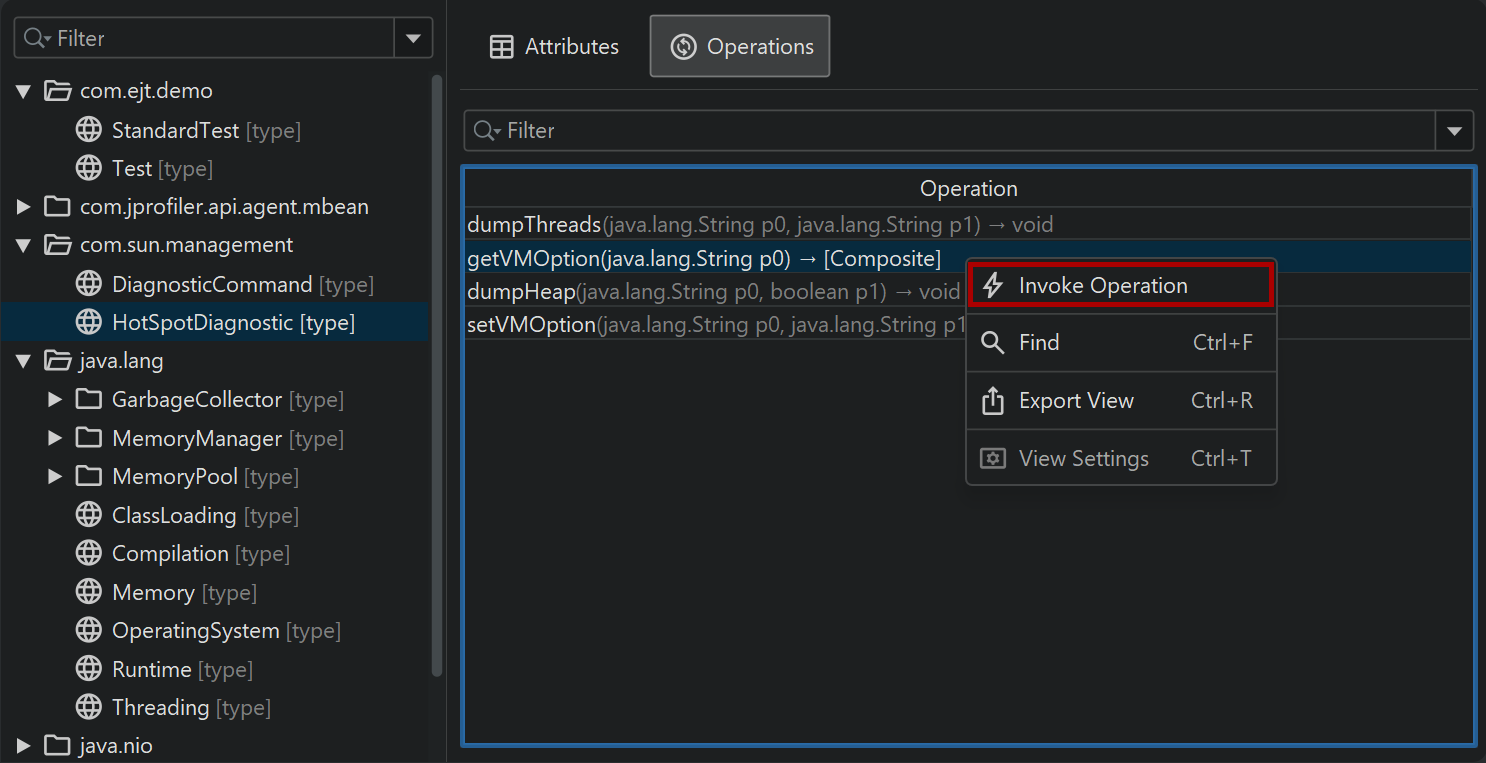Select the Operations tab
The height and width of the screenshot is (763, 1486).
pyautogui.click(x=740, y=47)
